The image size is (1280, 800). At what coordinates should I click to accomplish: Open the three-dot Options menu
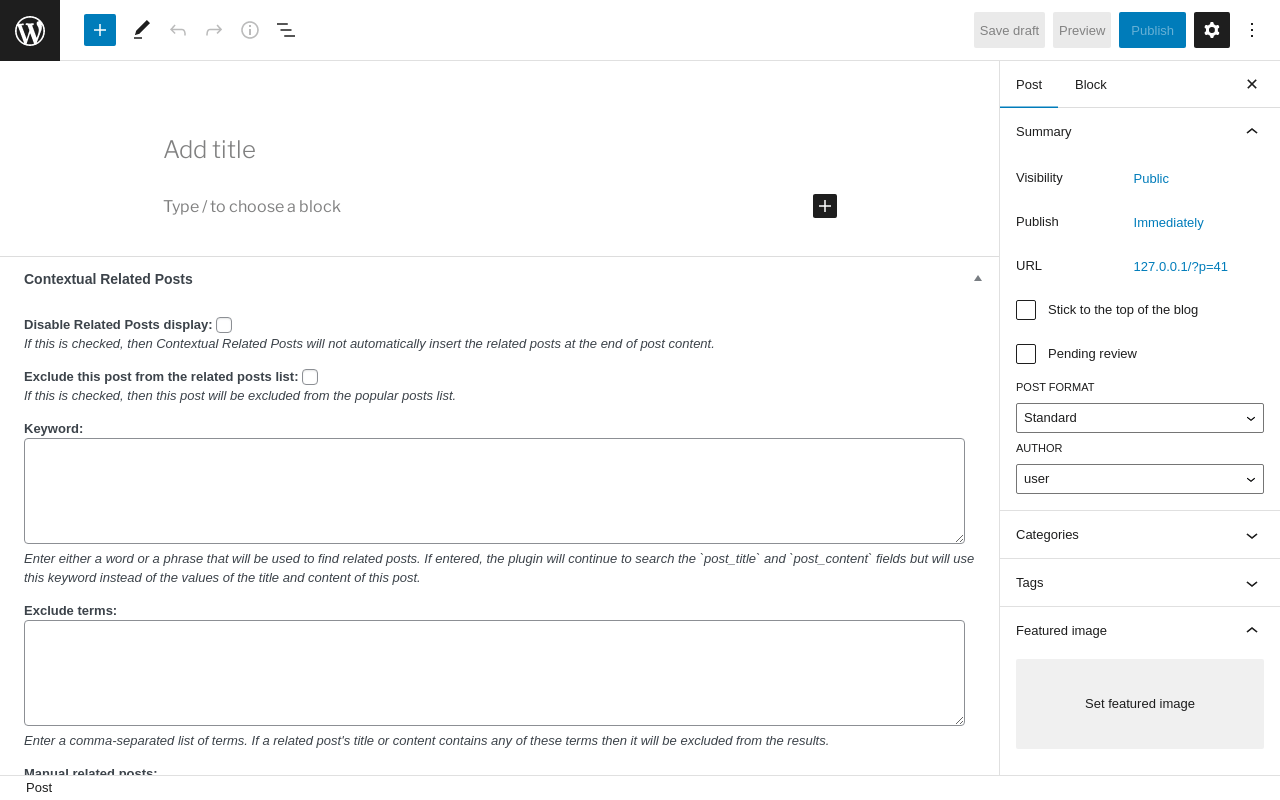click(1252, 30)
